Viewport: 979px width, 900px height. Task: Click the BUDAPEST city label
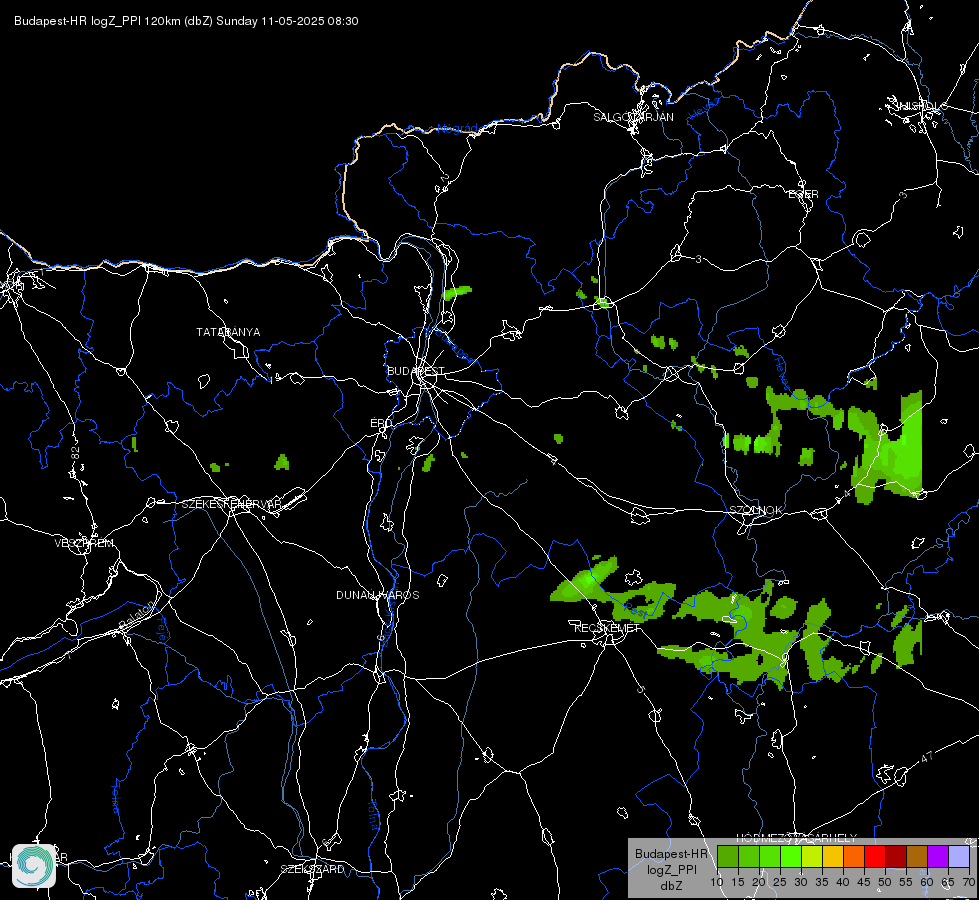click(x=416, y=371)
